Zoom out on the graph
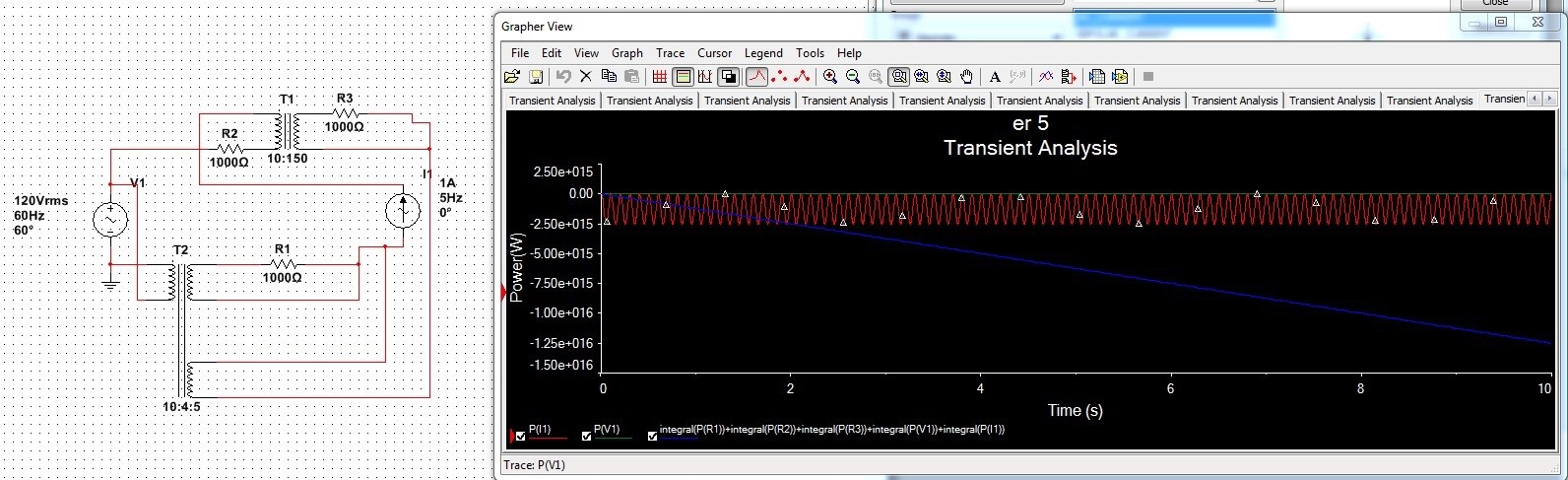The width and height of the screenshot is (1568, 480). coord(853,77)
